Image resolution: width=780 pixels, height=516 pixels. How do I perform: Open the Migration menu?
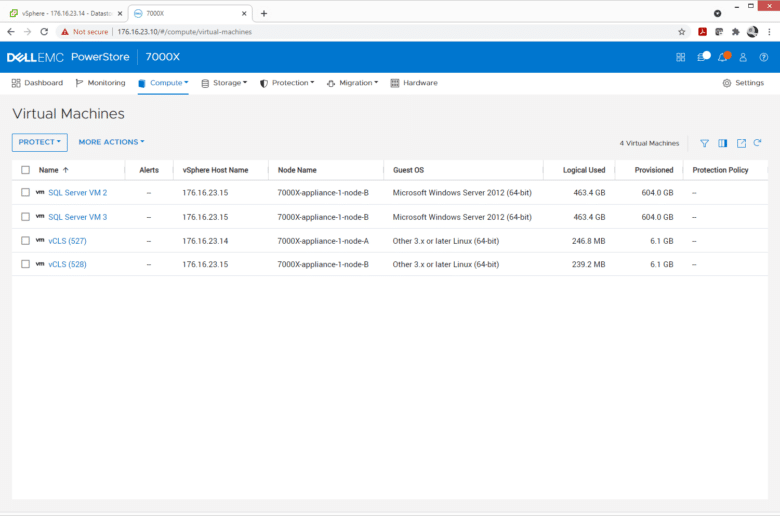pyautogui.click(x=353, y=83)
